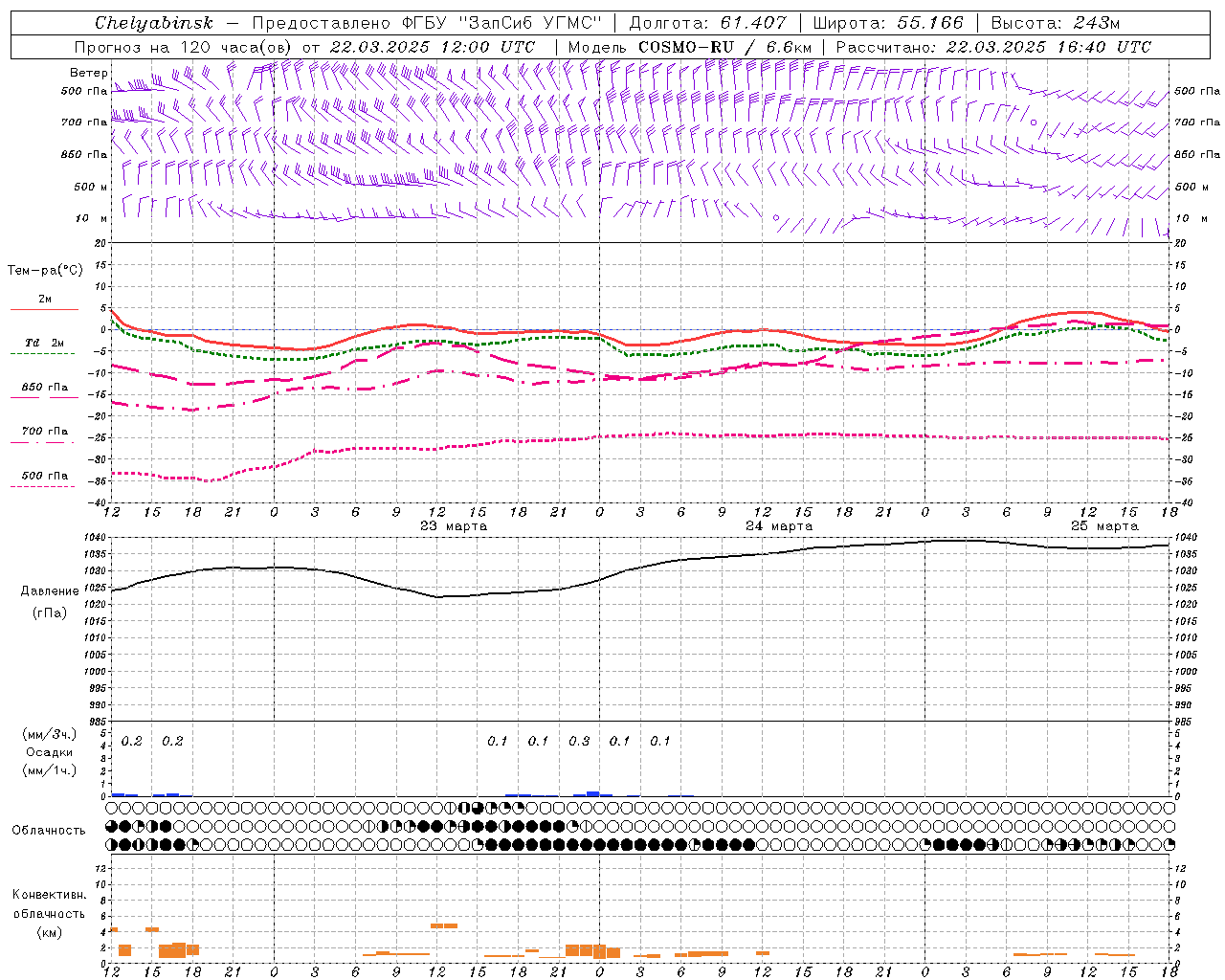The image size is (1225, 980).
Task: Click the Тем-ра(°C) panel label
Action: [x=45, y=271]
